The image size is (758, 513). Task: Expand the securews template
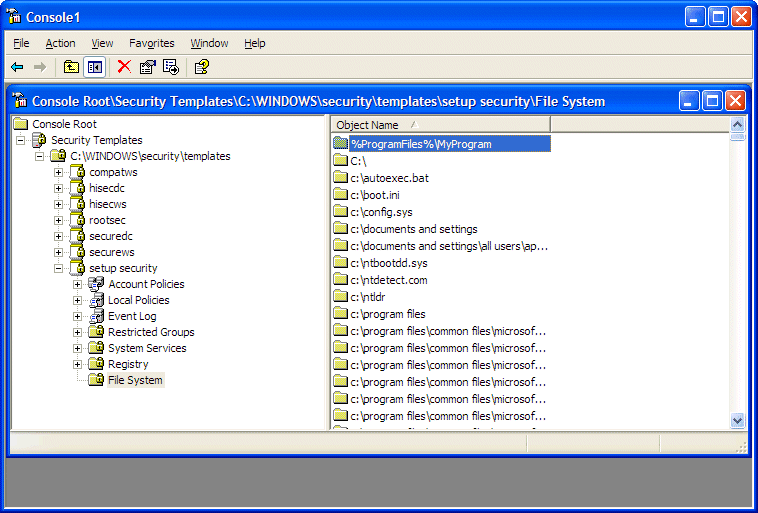[x=58, y=252]
